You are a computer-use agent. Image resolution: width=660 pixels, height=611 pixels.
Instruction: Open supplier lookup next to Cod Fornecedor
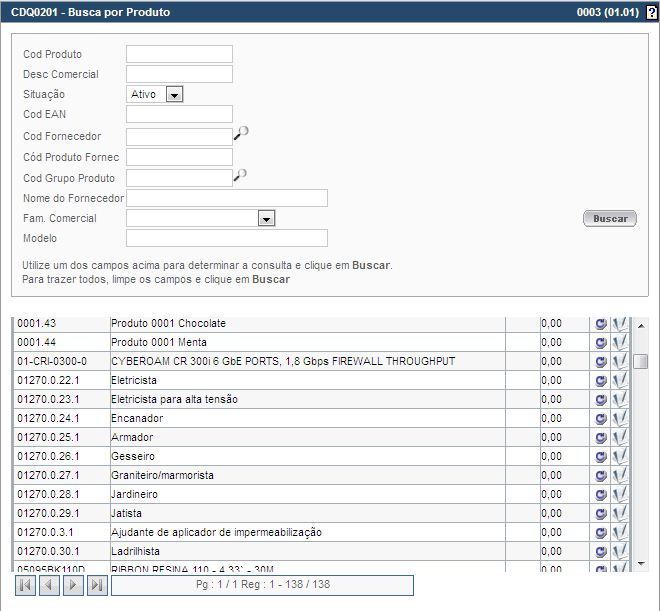pos(240,133)
